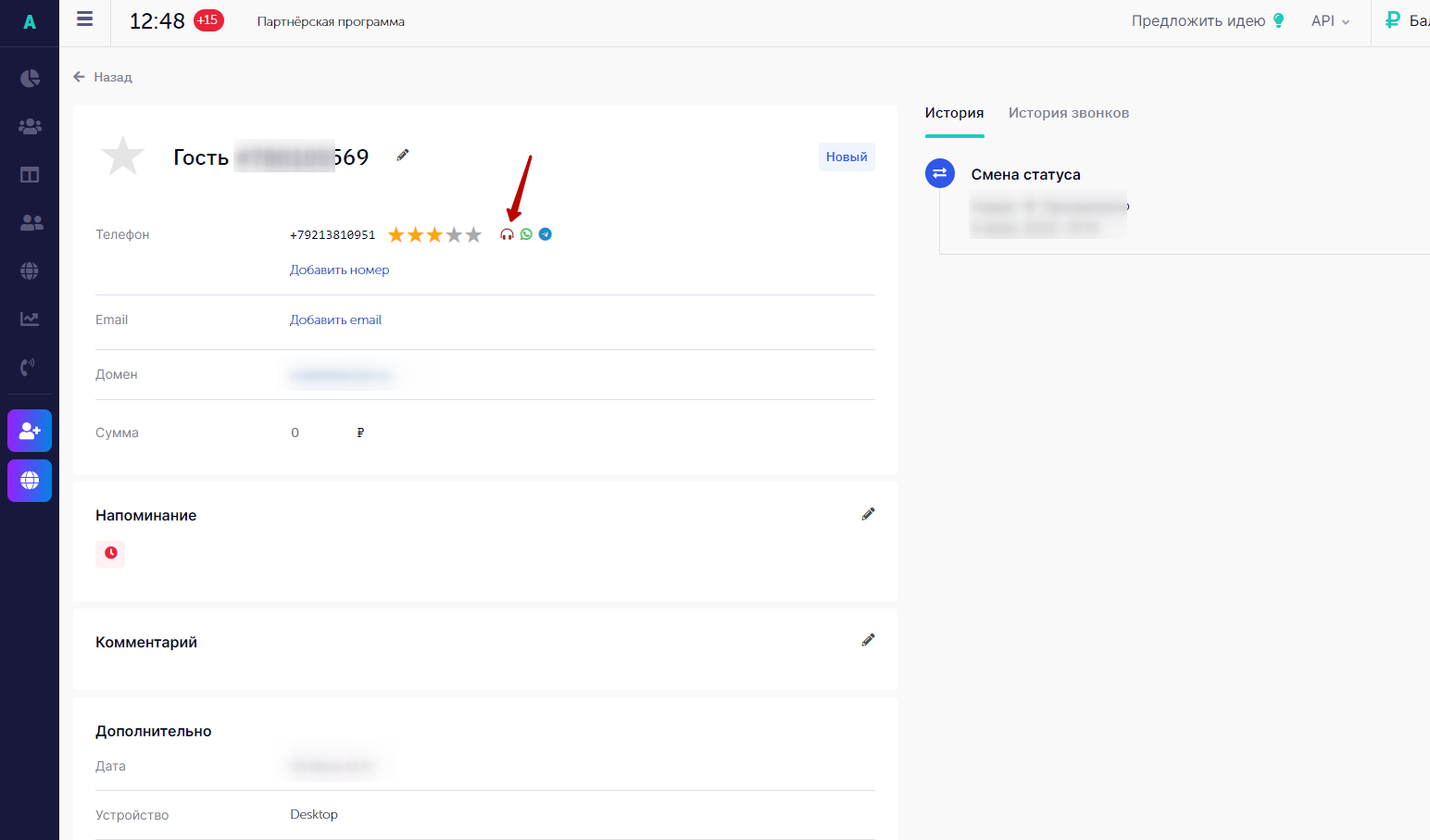
Task: Click the app logo letter A
Action: pyautogui.click(x=30, y=22)
